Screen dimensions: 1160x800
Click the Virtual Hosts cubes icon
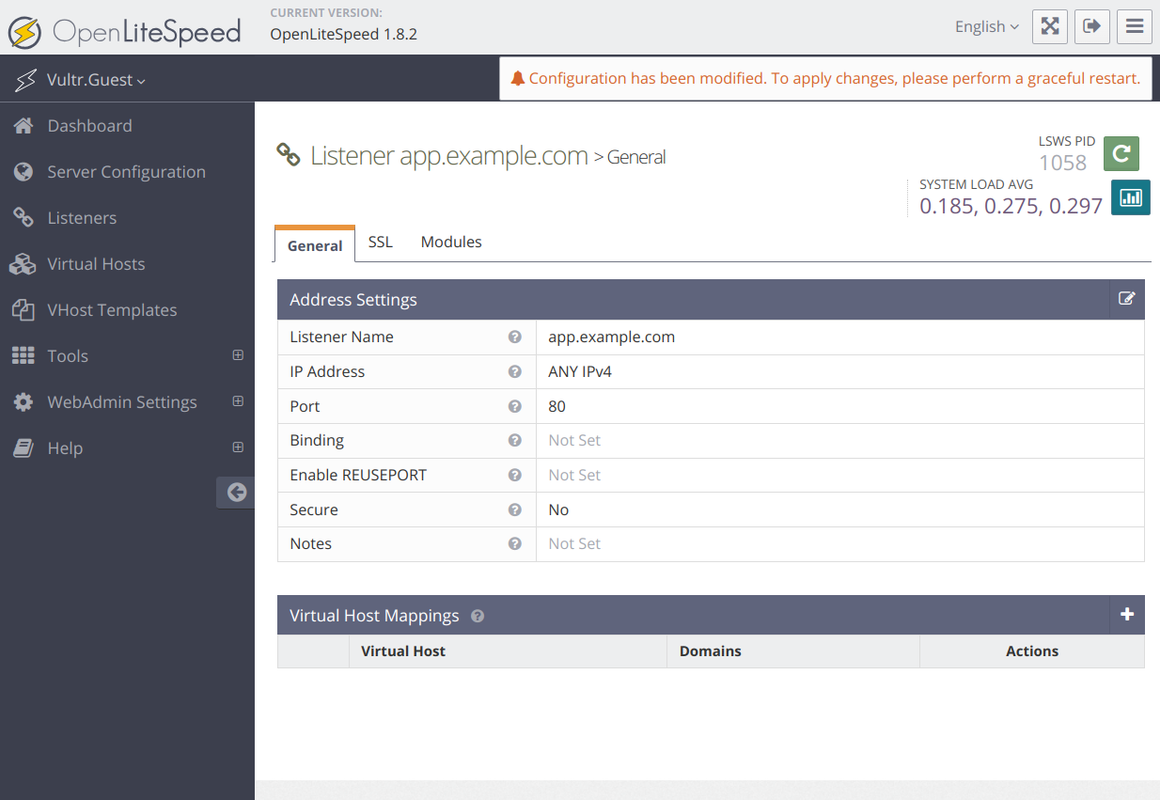pos(22,264)
